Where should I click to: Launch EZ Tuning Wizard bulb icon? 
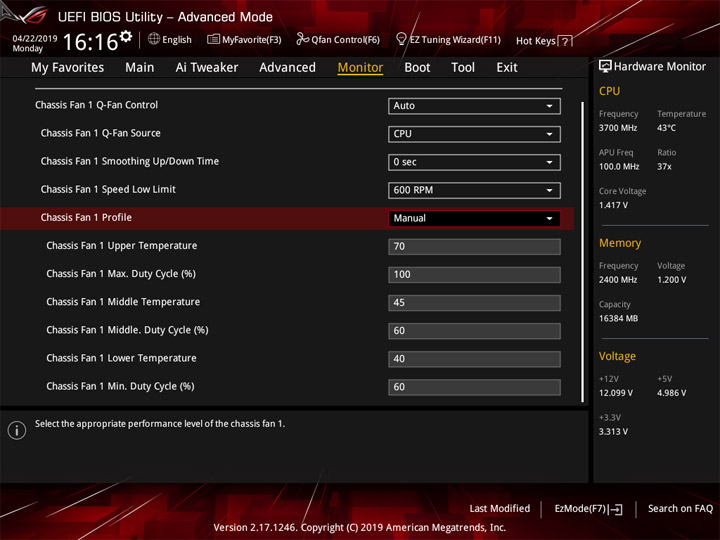(401, 39)
